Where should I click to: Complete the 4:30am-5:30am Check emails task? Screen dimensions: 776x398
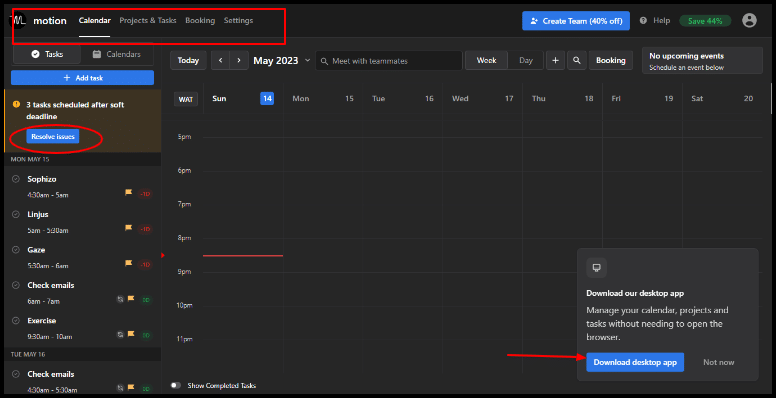coord(16,374)
